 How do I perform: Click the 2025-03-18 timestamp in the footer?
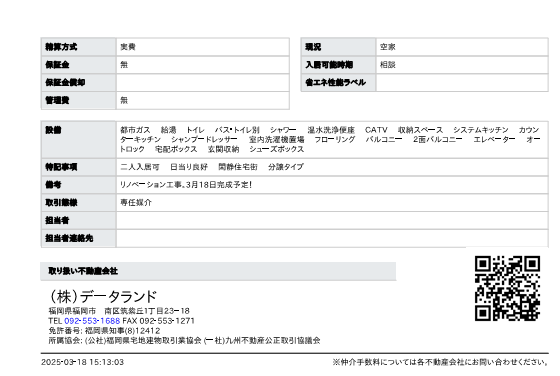click(x=82, y=362)
